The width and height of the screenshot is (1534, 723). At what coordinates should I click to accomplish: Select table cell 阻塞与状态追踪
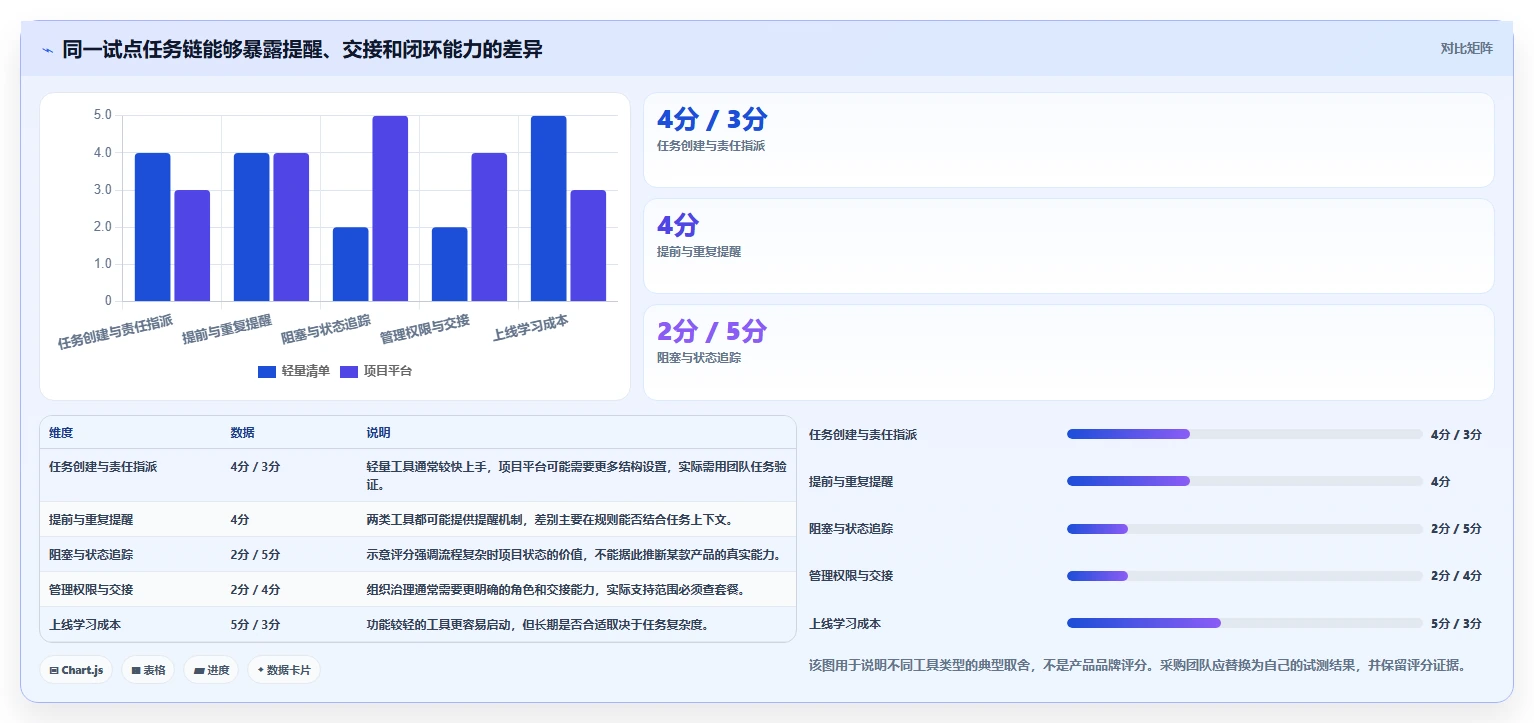point(91,555)
